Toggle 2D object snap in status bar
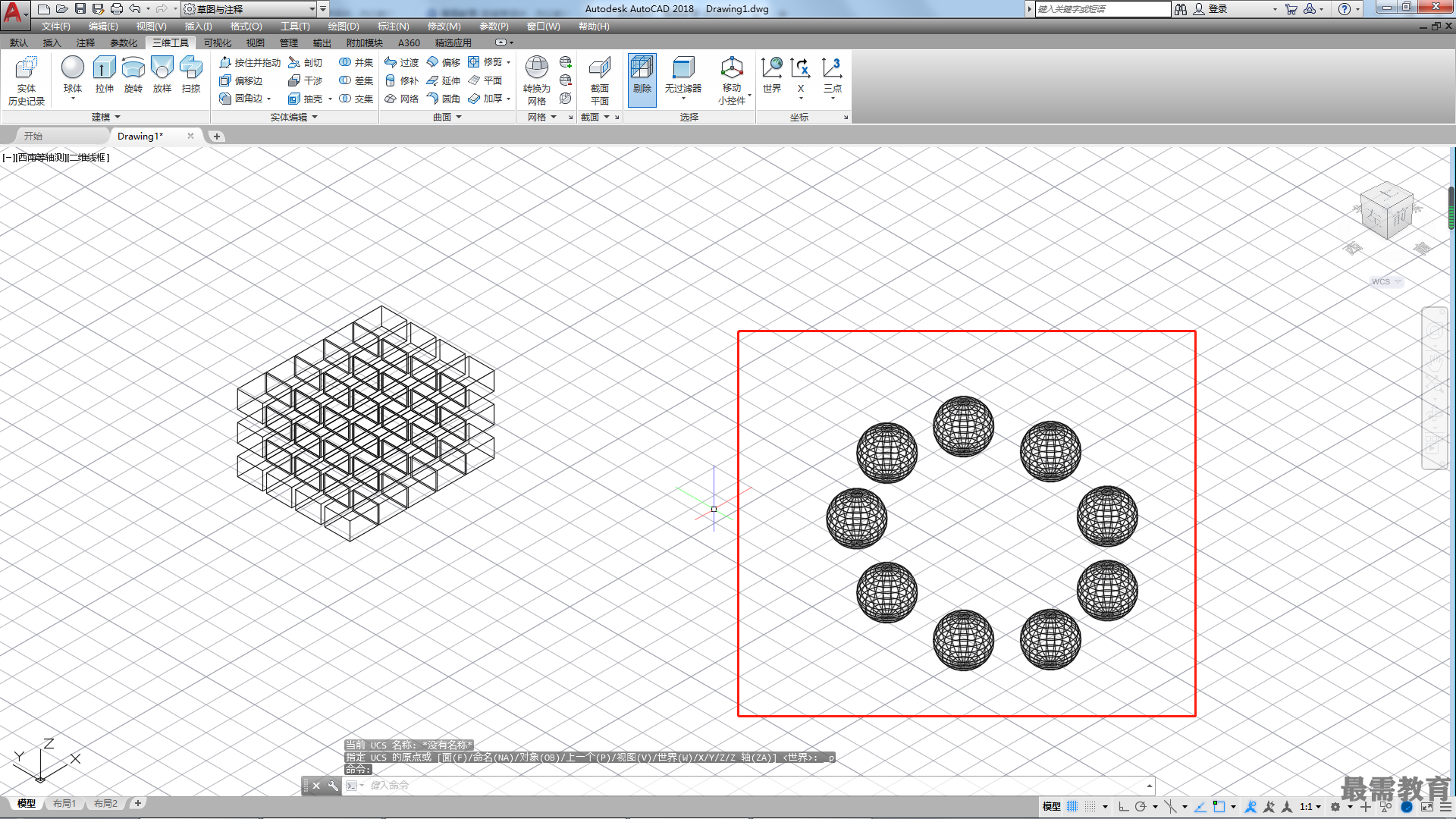1456x819 pixels. pos(1219,806)
